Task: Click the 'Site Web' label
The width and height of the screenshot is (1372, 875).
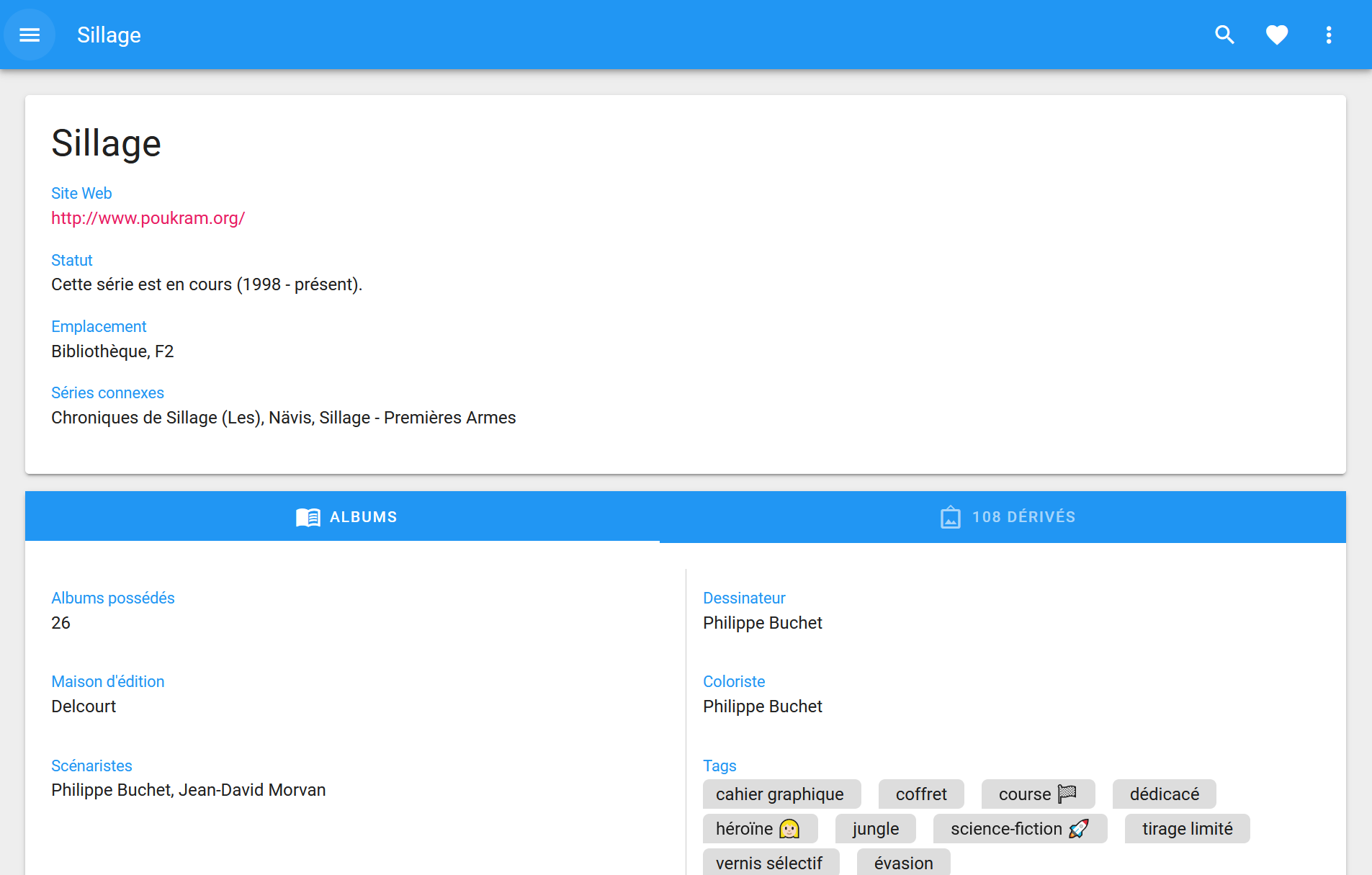Action: (x=81, y=193)
